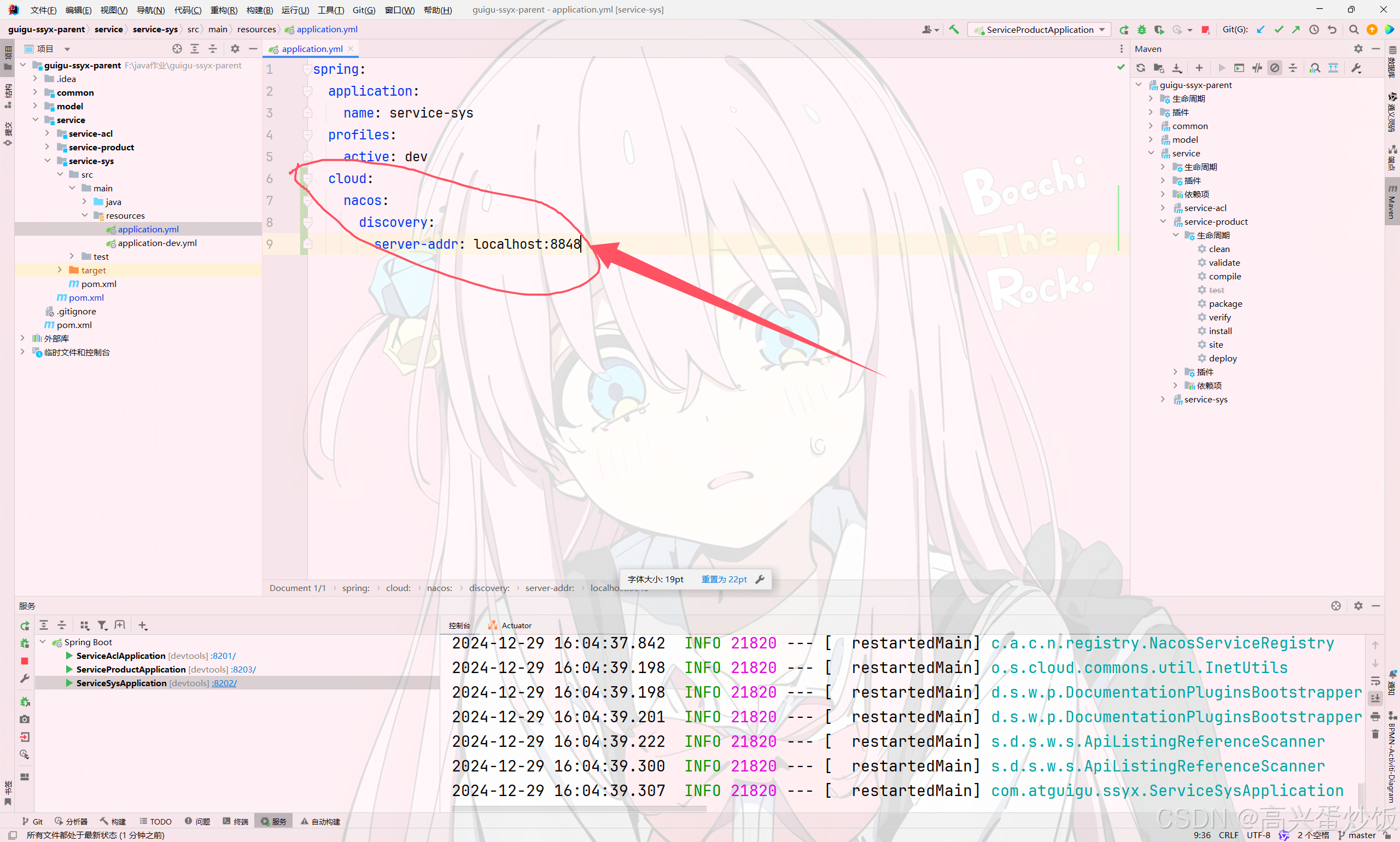1400x842 pixels.
Task: Expand the service-acl Maven node
Action: click(1163, 208)
